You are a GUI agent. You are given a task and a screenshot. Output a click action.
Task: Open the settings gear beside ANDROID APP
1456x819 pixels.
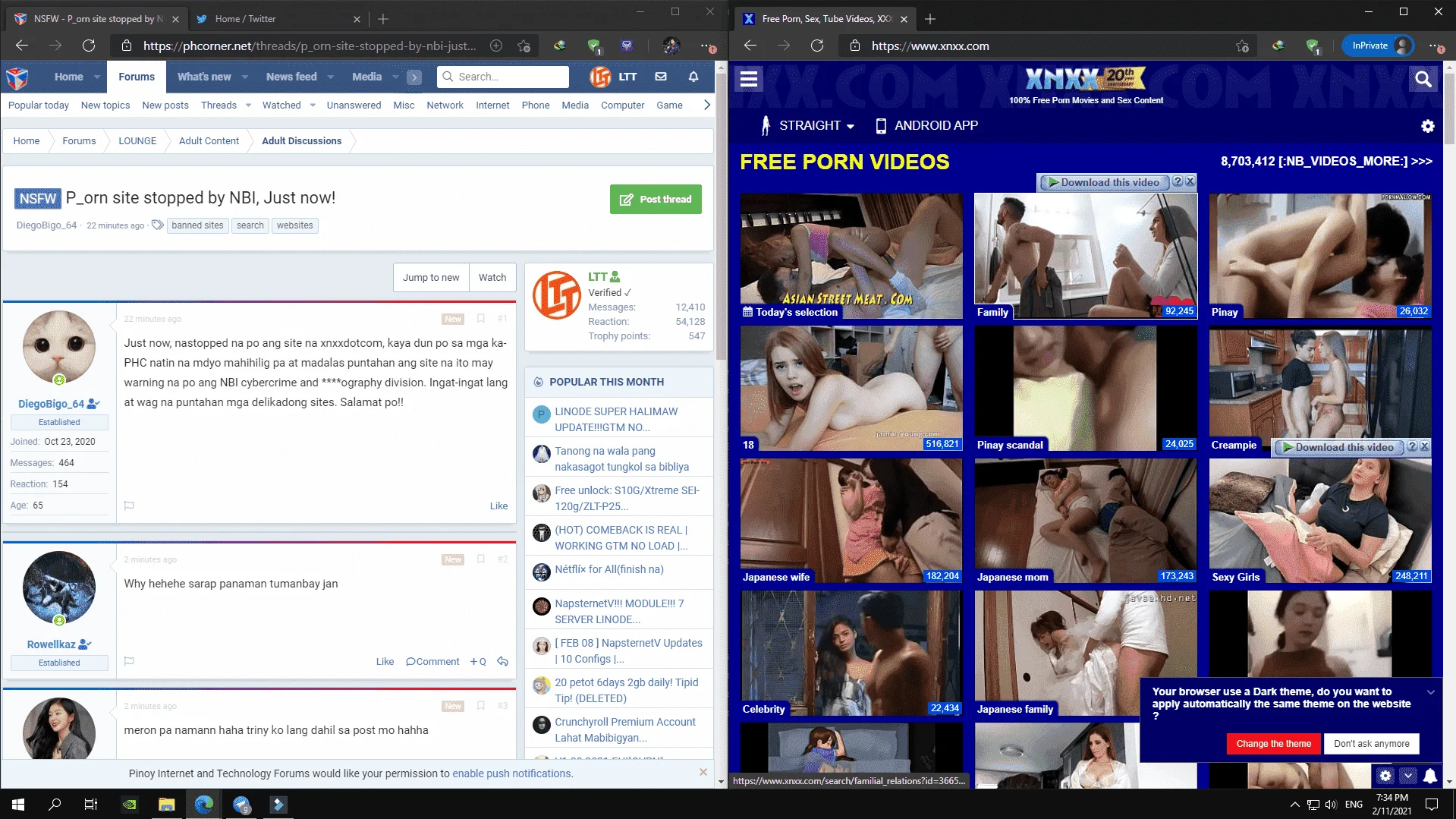[x=1428, y=126]
